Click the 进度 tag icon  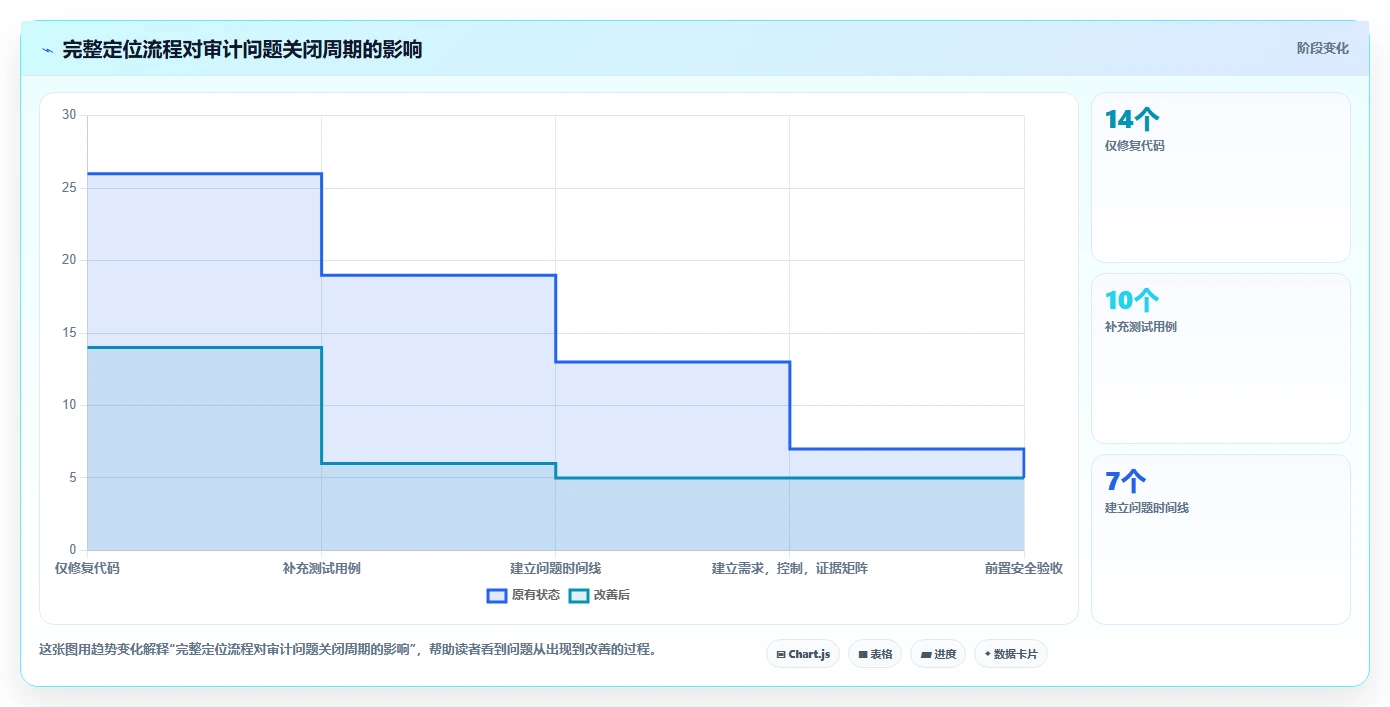click(926, 655)
